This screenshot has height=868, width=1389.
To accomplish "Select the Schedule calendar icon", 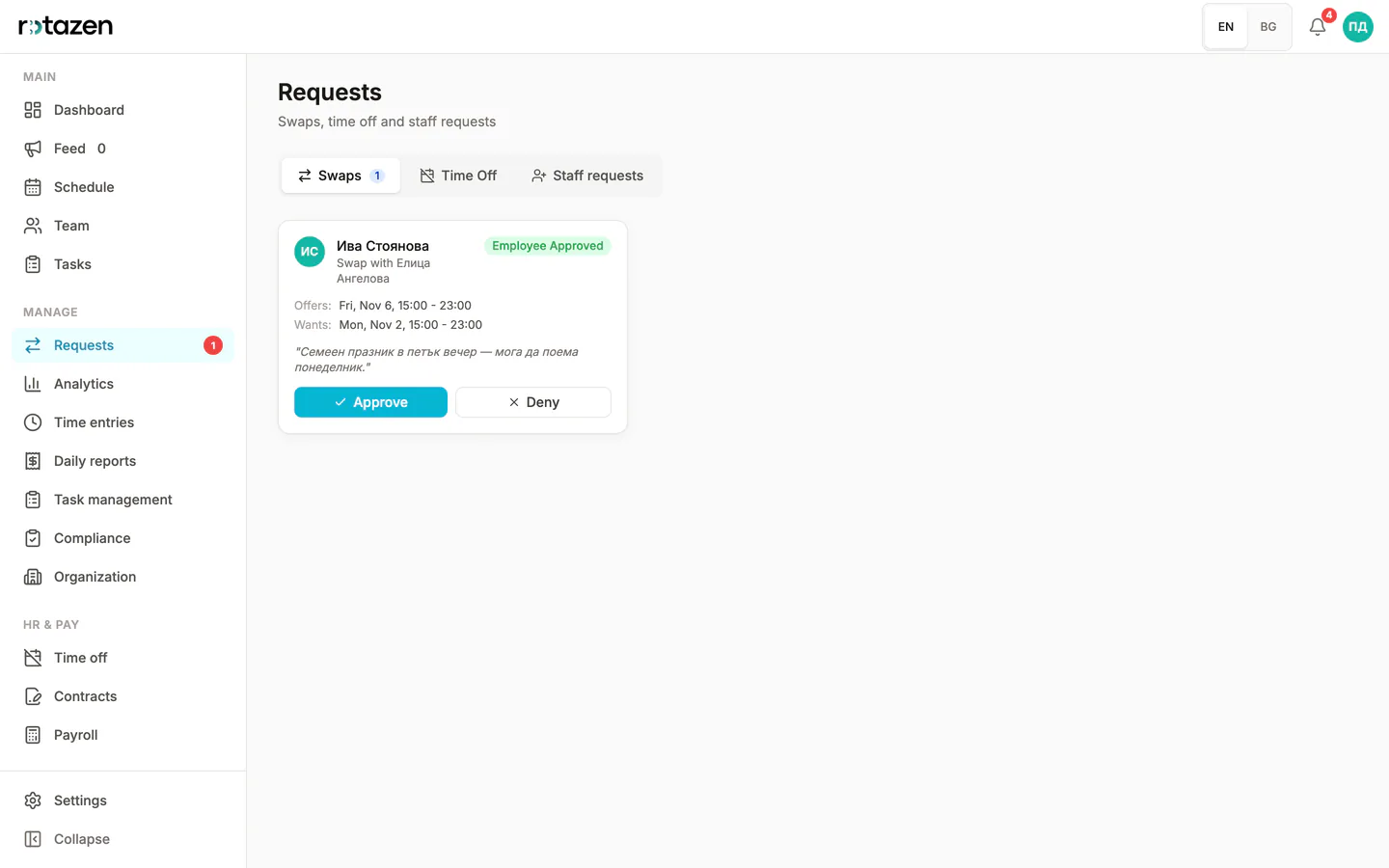I will (x=33, y=187).
